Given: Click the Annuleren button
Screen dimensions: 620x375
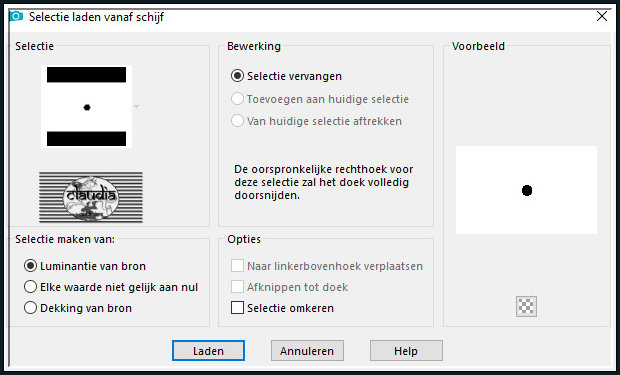Looking at the screenshot, I should tap(307, 350).
